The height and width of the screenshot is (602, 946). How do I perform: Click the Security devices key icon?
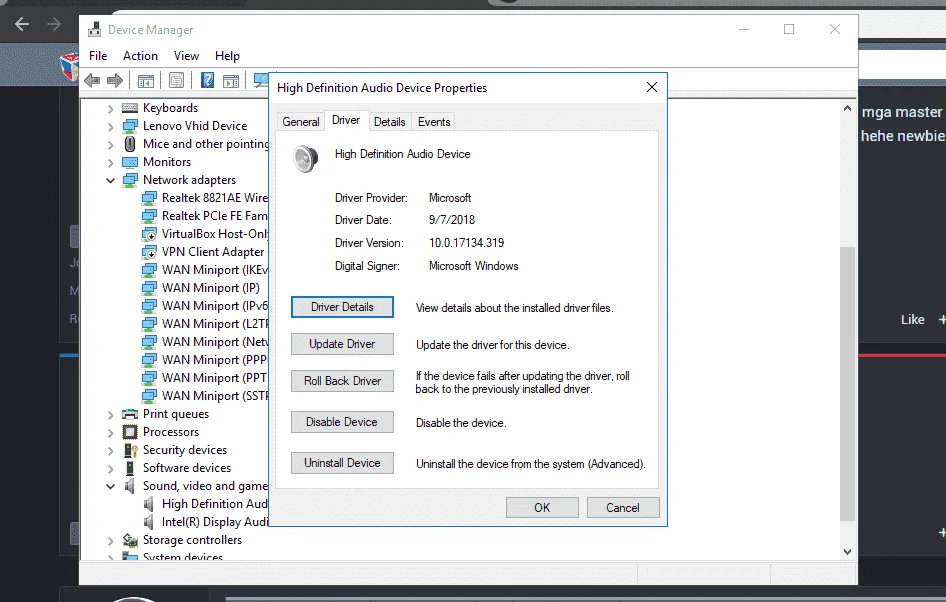click(131, 450)
